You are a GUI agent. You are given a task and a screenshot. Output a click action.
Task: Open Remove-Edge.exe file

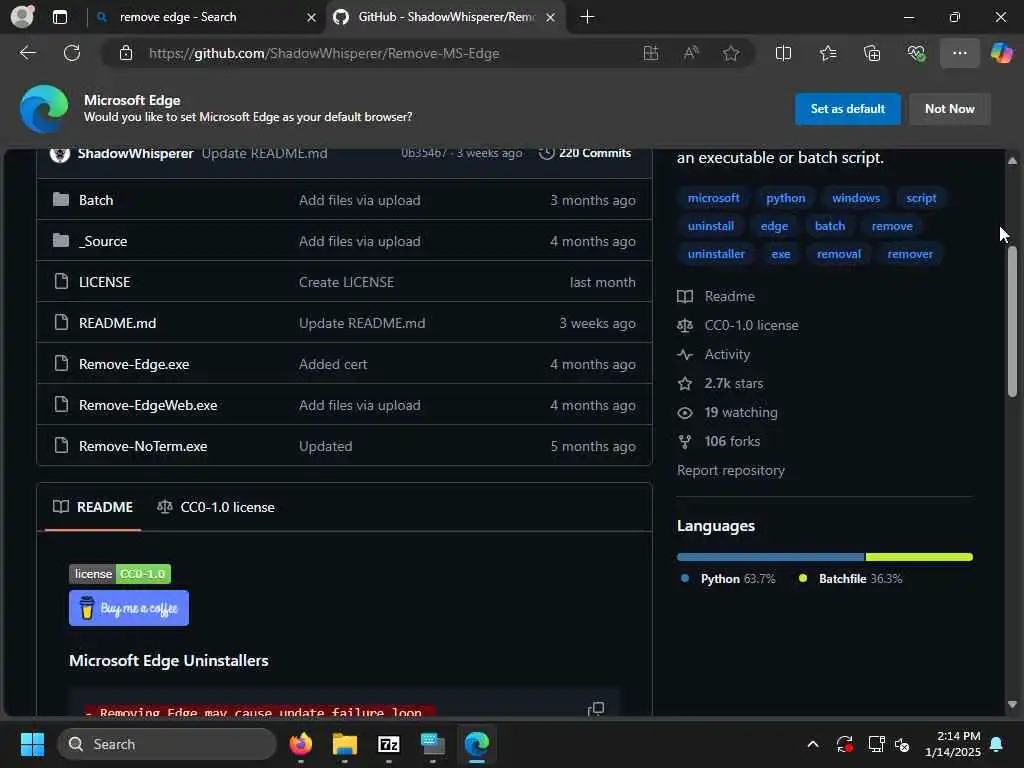click(134, 364)
